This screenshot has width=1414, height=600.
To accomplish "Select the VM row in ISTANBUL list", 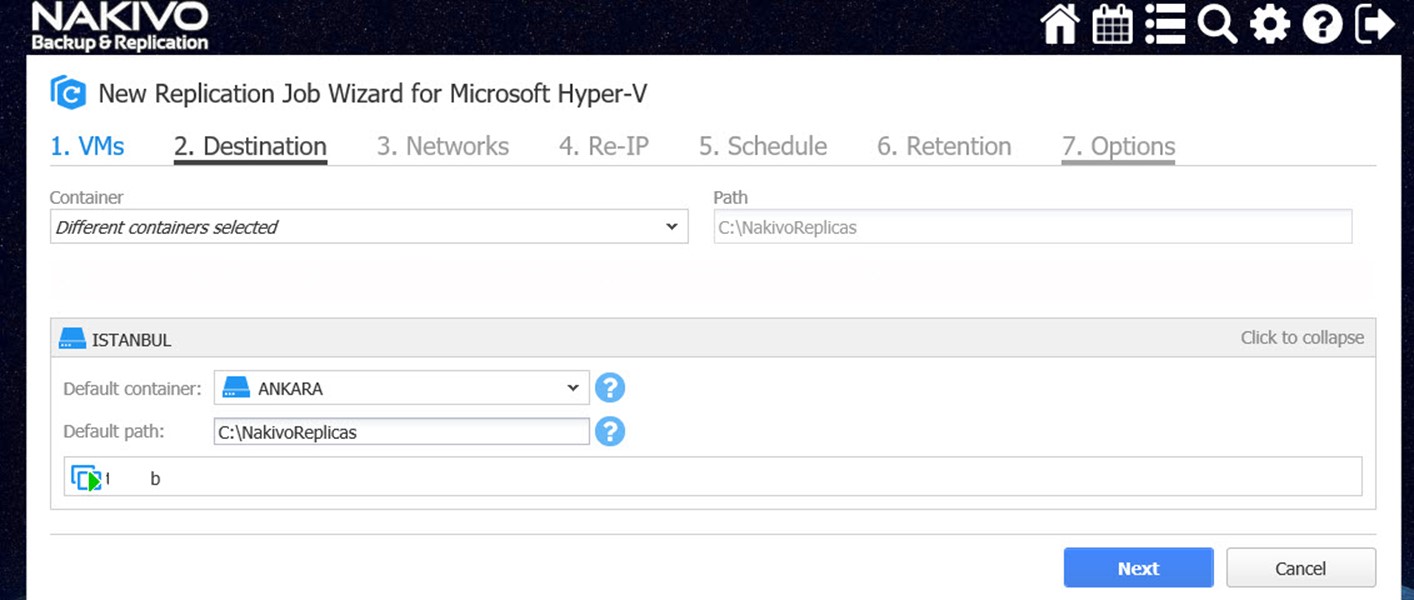I will pos(712,477).
